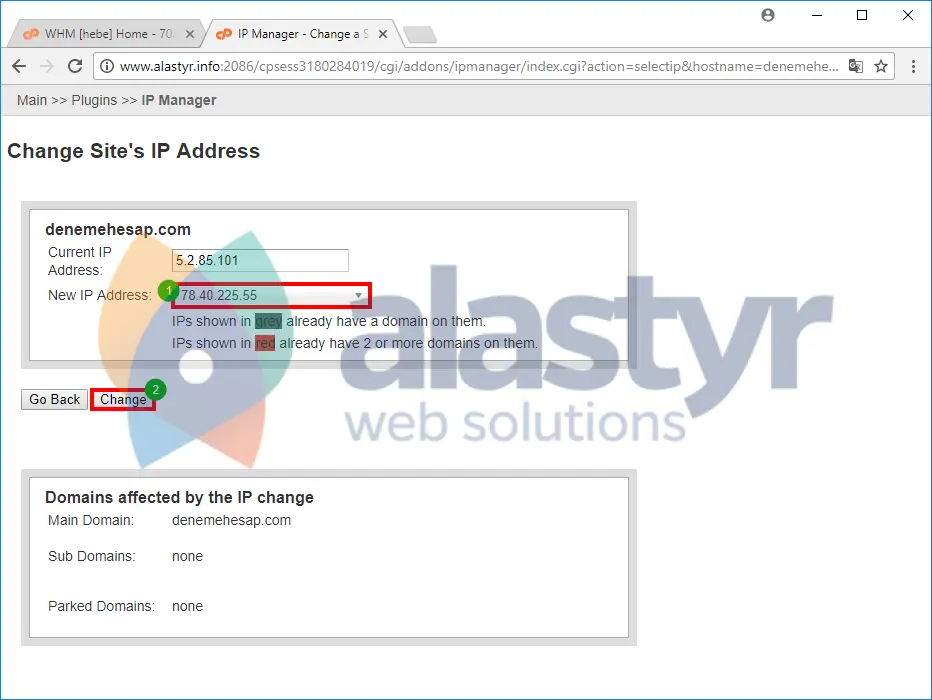932x700 pixels.
Task: Reload the page using the refresh icon
Action: [x=75, y=66]
